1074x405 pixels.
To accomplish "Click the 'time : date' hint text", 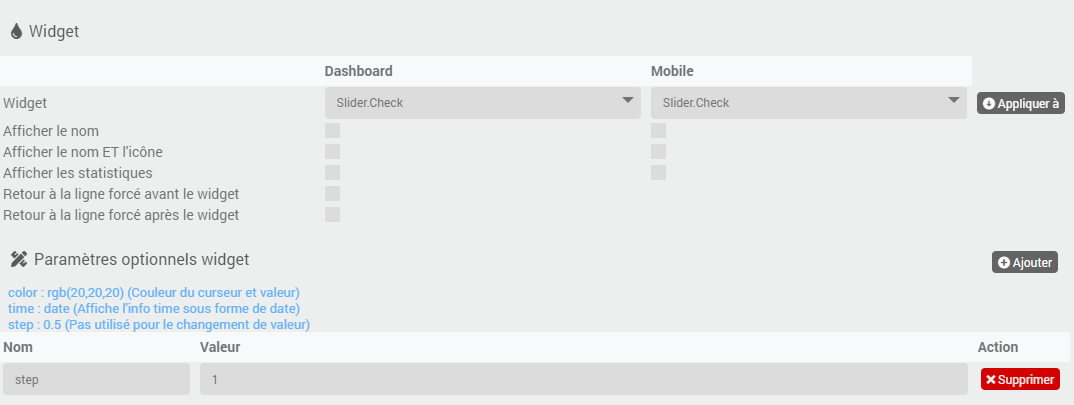I will pyautogui.click(x=153, y=308).
